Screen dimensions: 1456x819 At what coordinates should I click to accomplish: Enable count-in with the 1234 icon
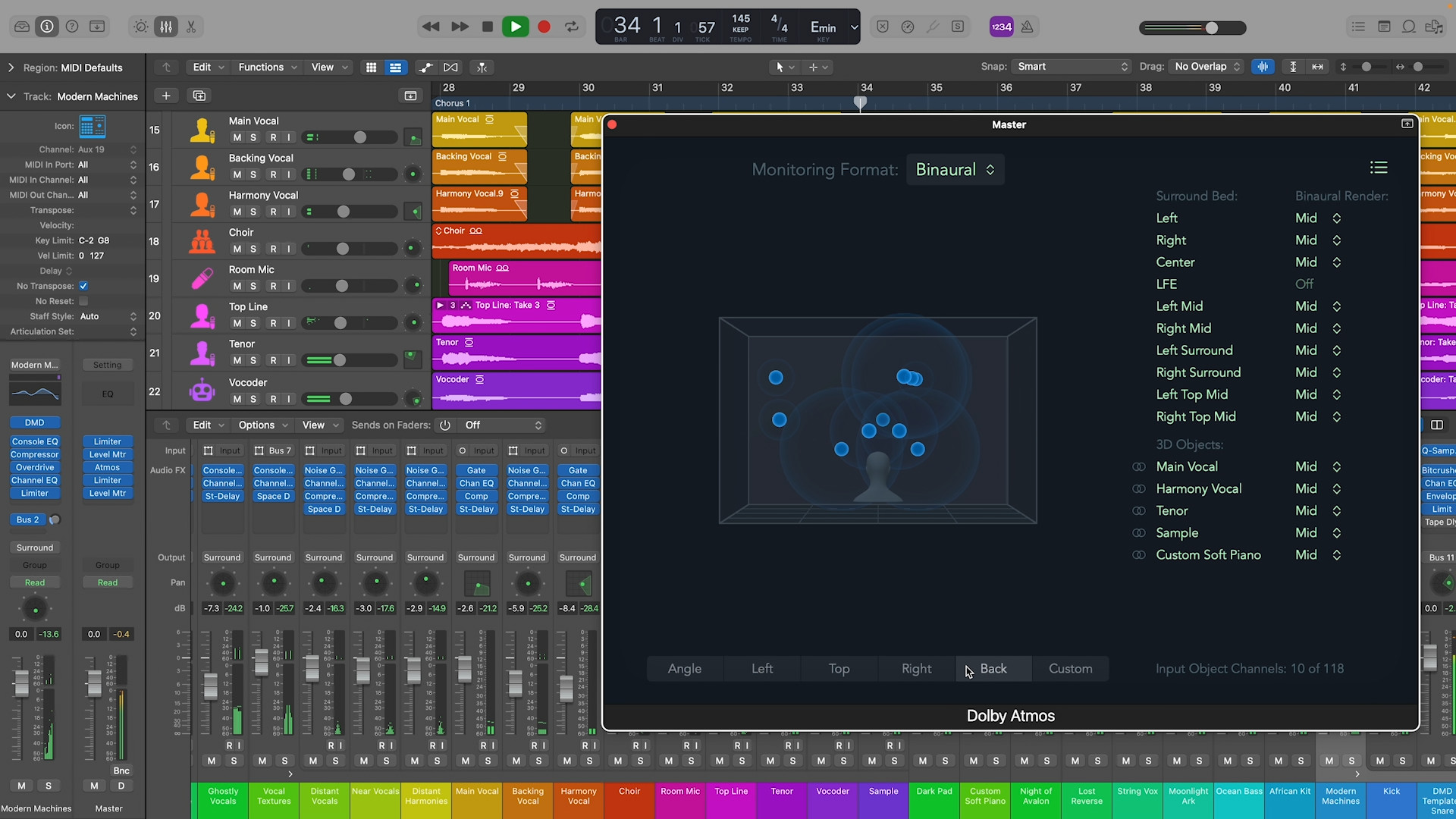(x=1002, y=27)
